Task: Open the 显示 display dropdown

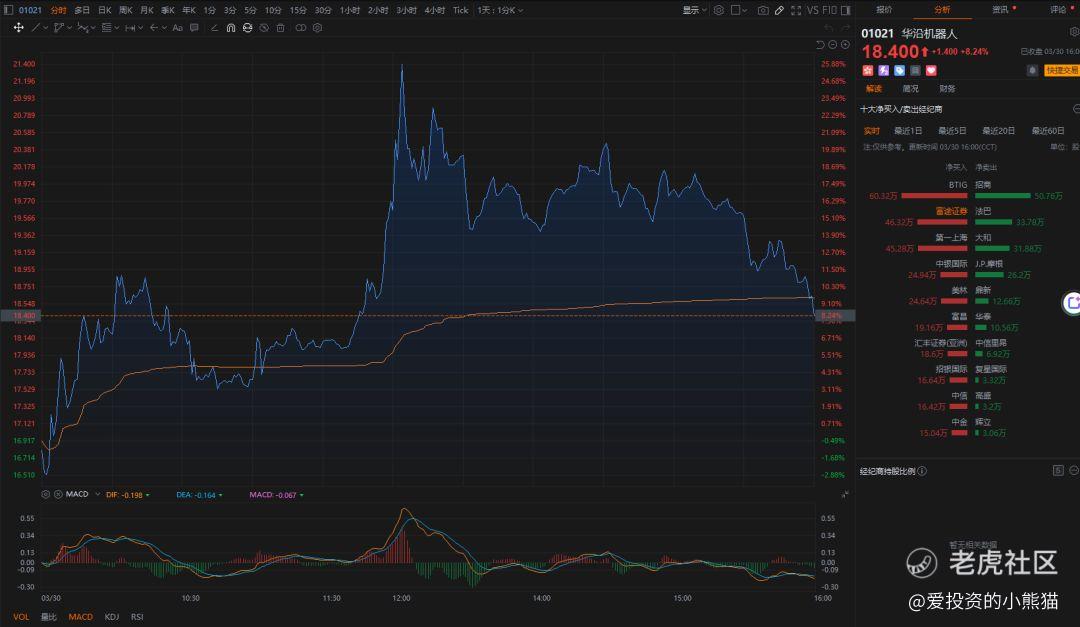Action: (694, 10)
